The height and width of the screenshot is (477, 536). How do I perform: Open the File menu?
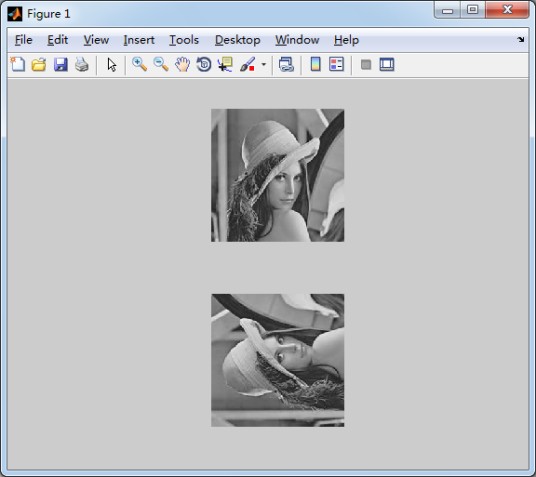click(x=24, y=40)
